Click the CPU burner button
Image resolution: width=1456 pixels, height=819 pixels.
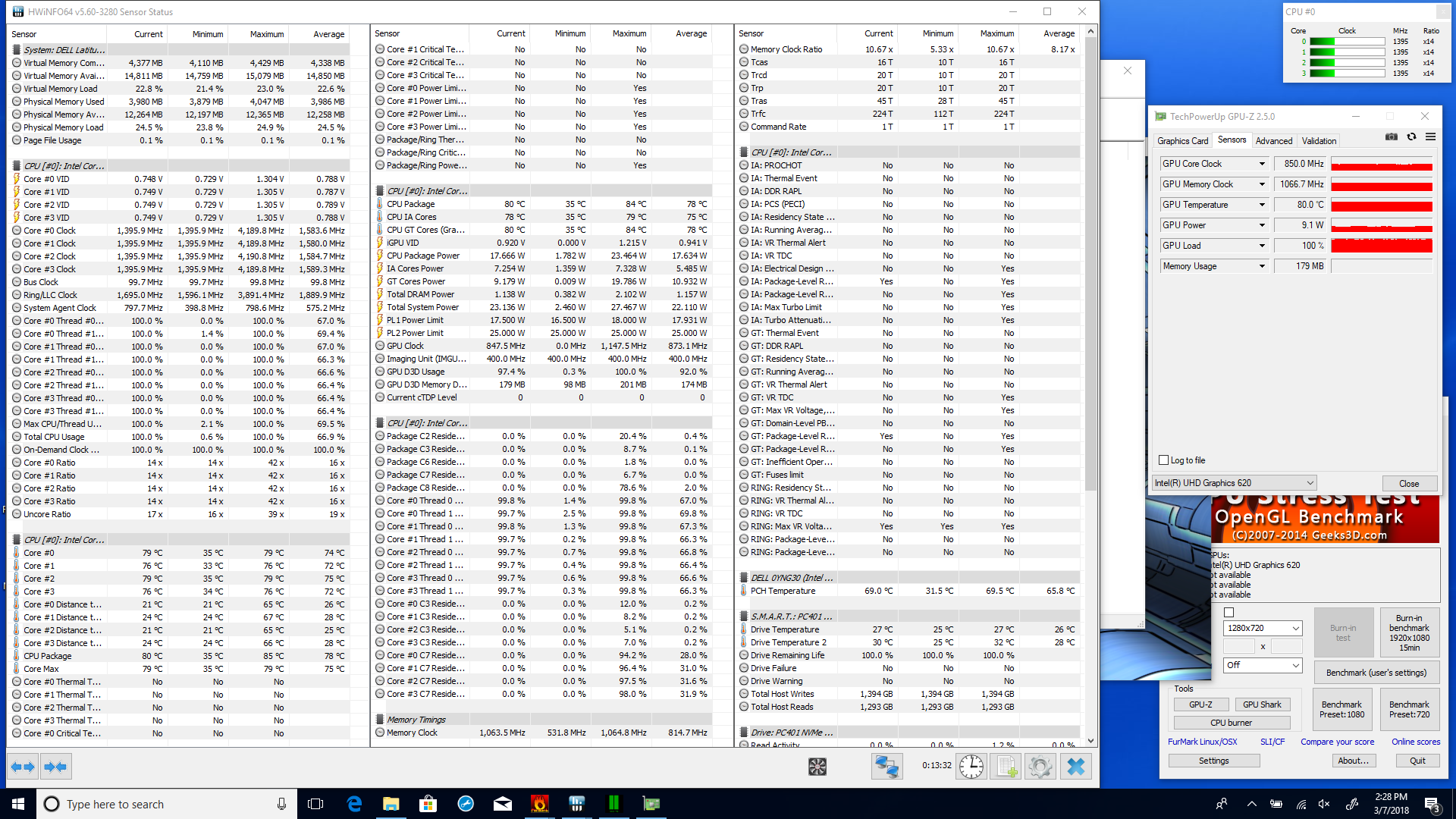click(x=1231, y=723)
